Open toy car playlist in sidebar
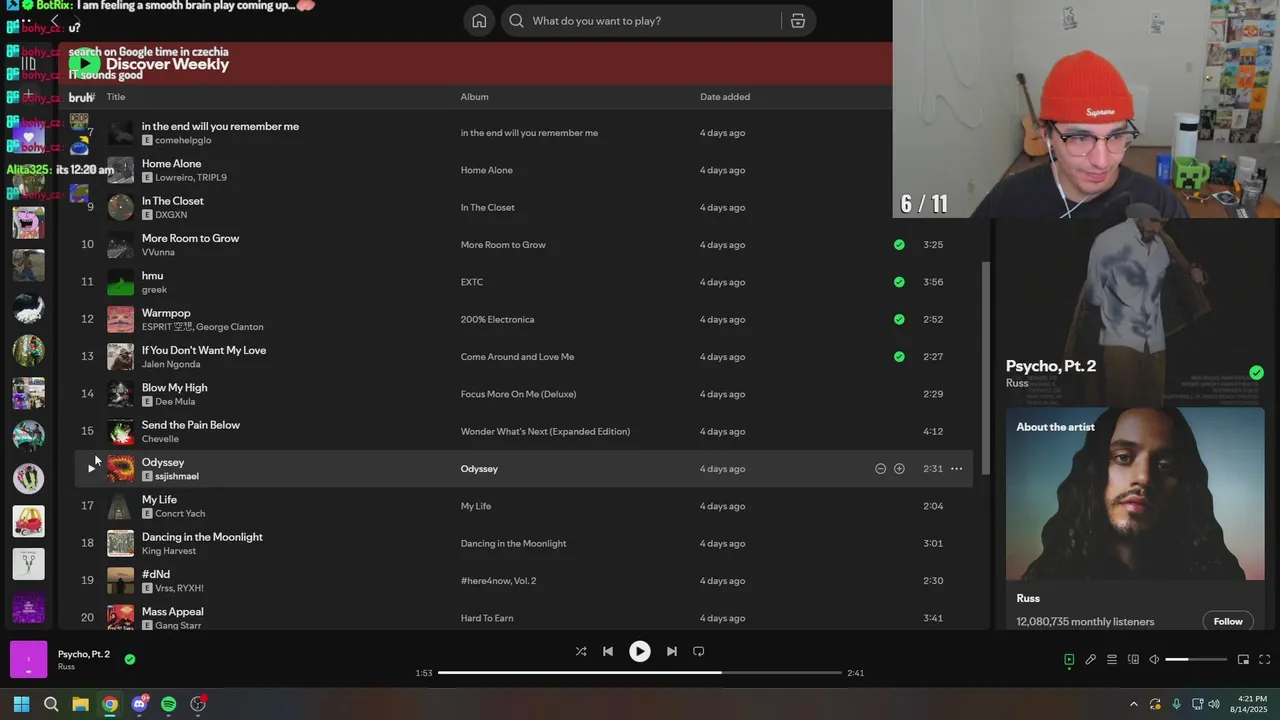Viewport: 1280px width, 720px height. point(28,521)
